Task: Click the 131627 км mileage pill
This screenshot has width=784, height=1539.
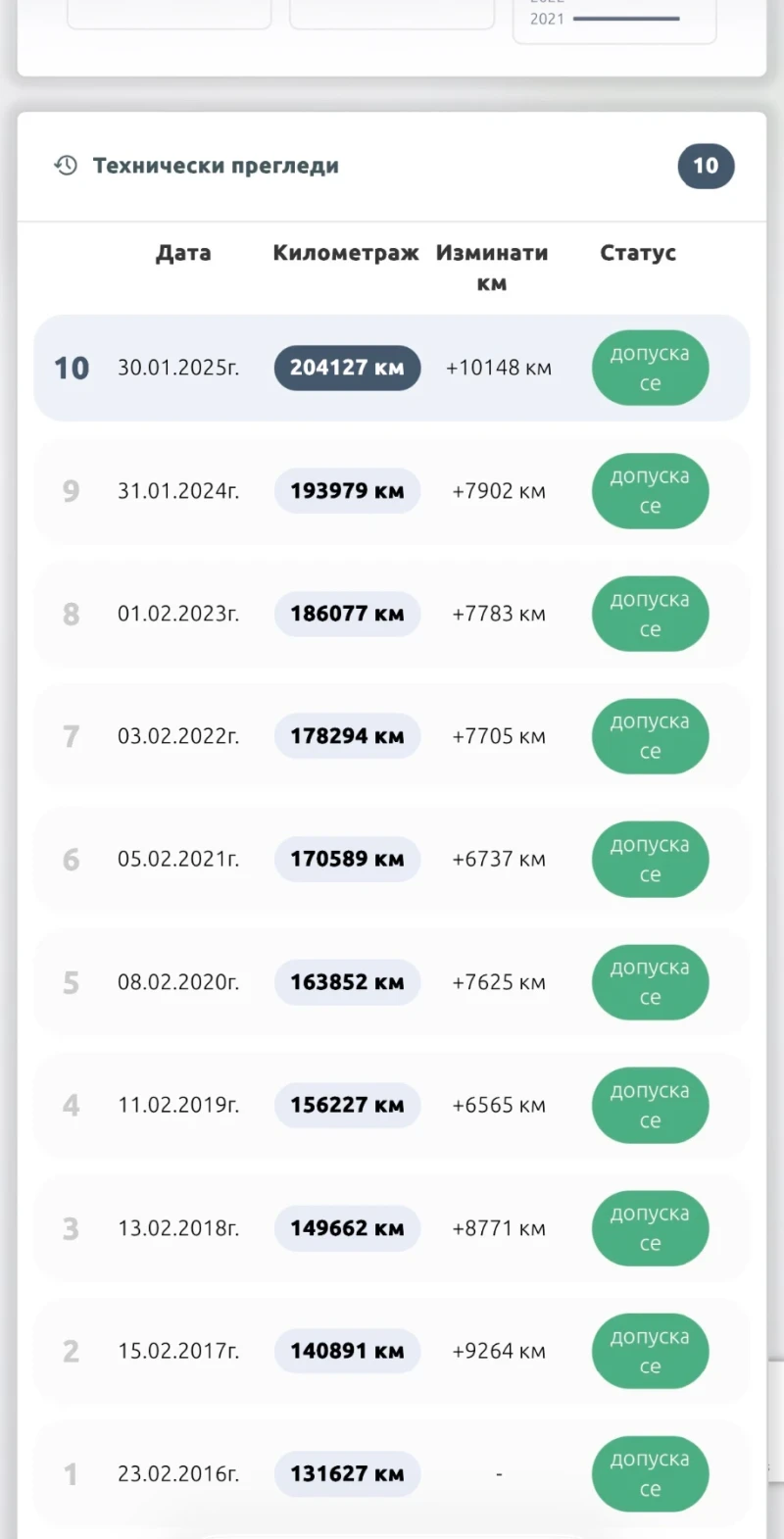Action: (347, 1474)
